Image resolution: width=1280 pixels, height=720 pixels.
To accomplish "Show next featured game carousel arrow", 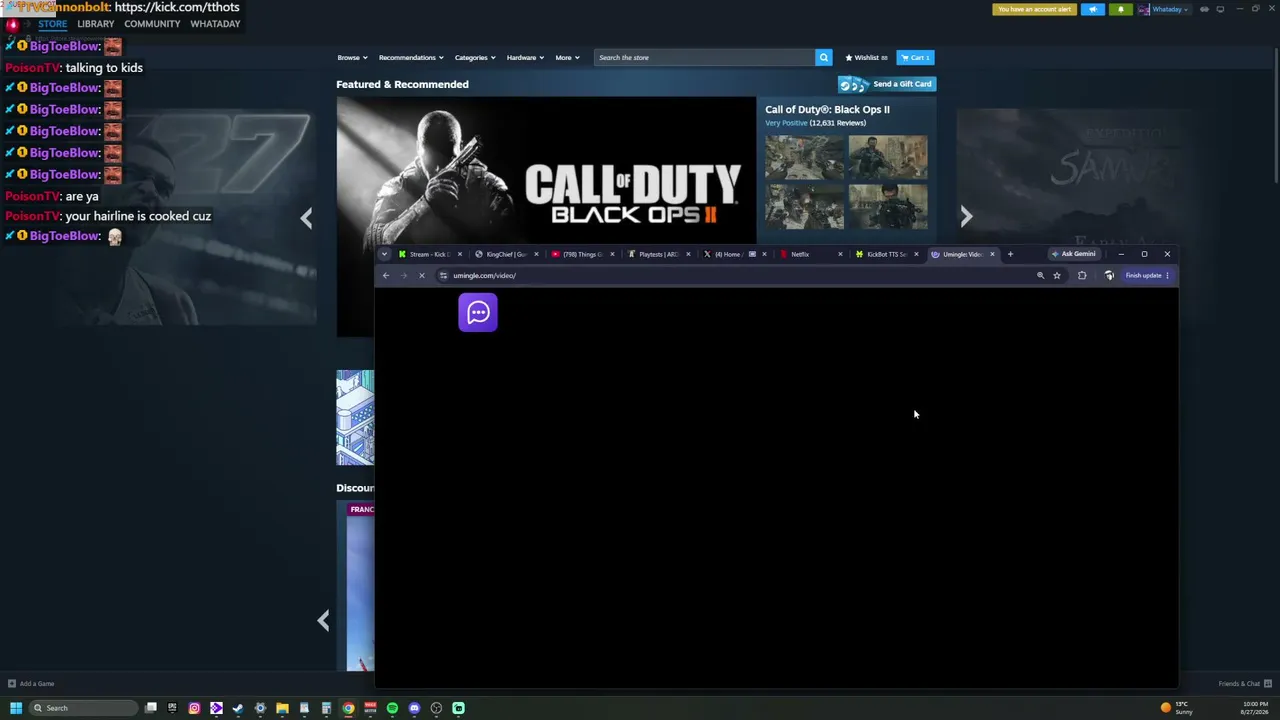I will pyautogui.click(x=966, y=217).
